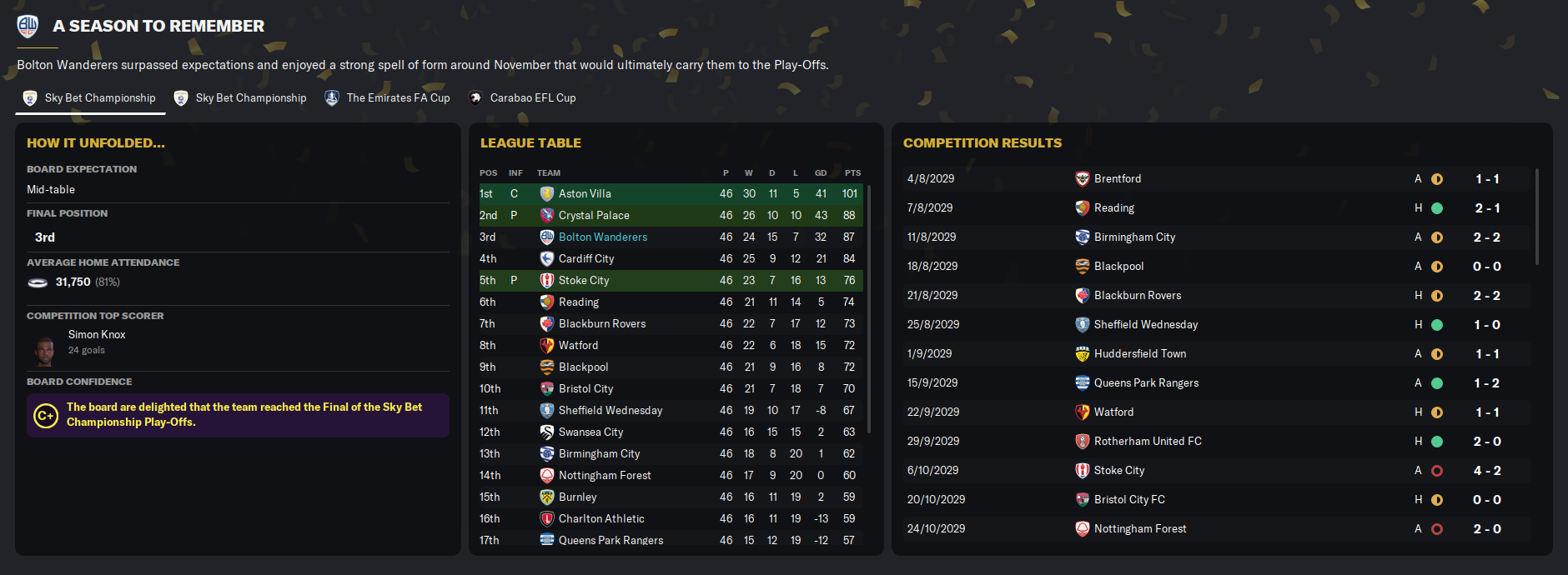Click the C+ board confidence grade icon
Image resolution: width=1568 pixels, height=575 pixels.
[45, 415]
